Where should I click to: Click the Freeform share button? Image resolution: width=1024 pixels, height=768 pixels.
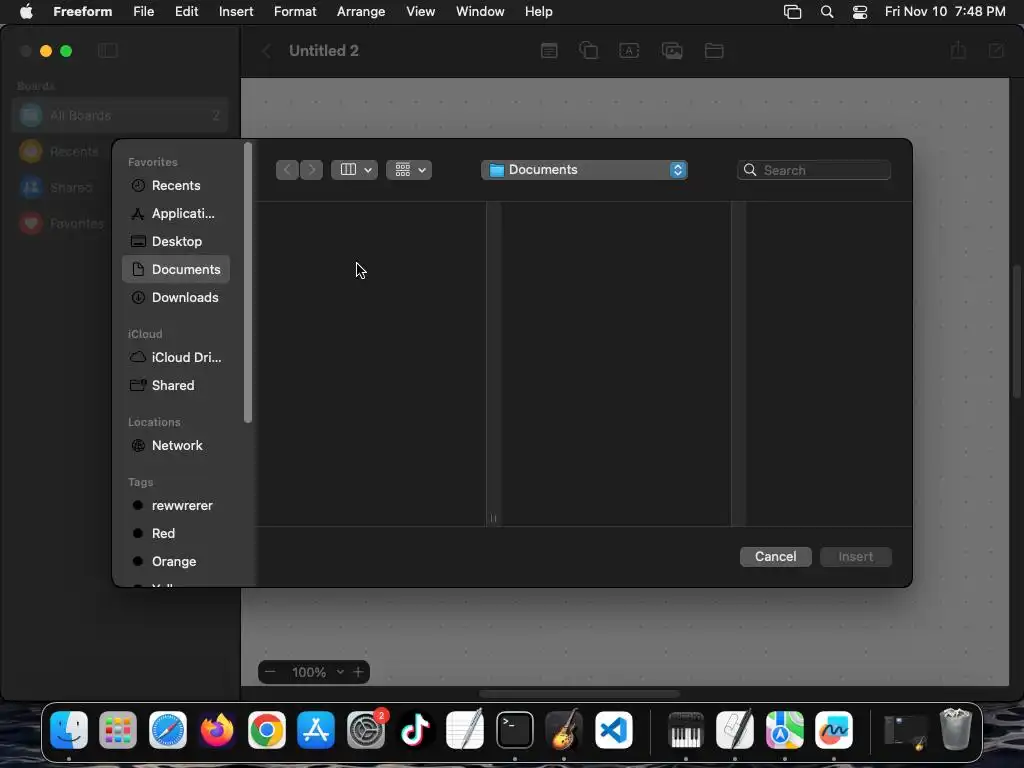click(x=958, y=50)
